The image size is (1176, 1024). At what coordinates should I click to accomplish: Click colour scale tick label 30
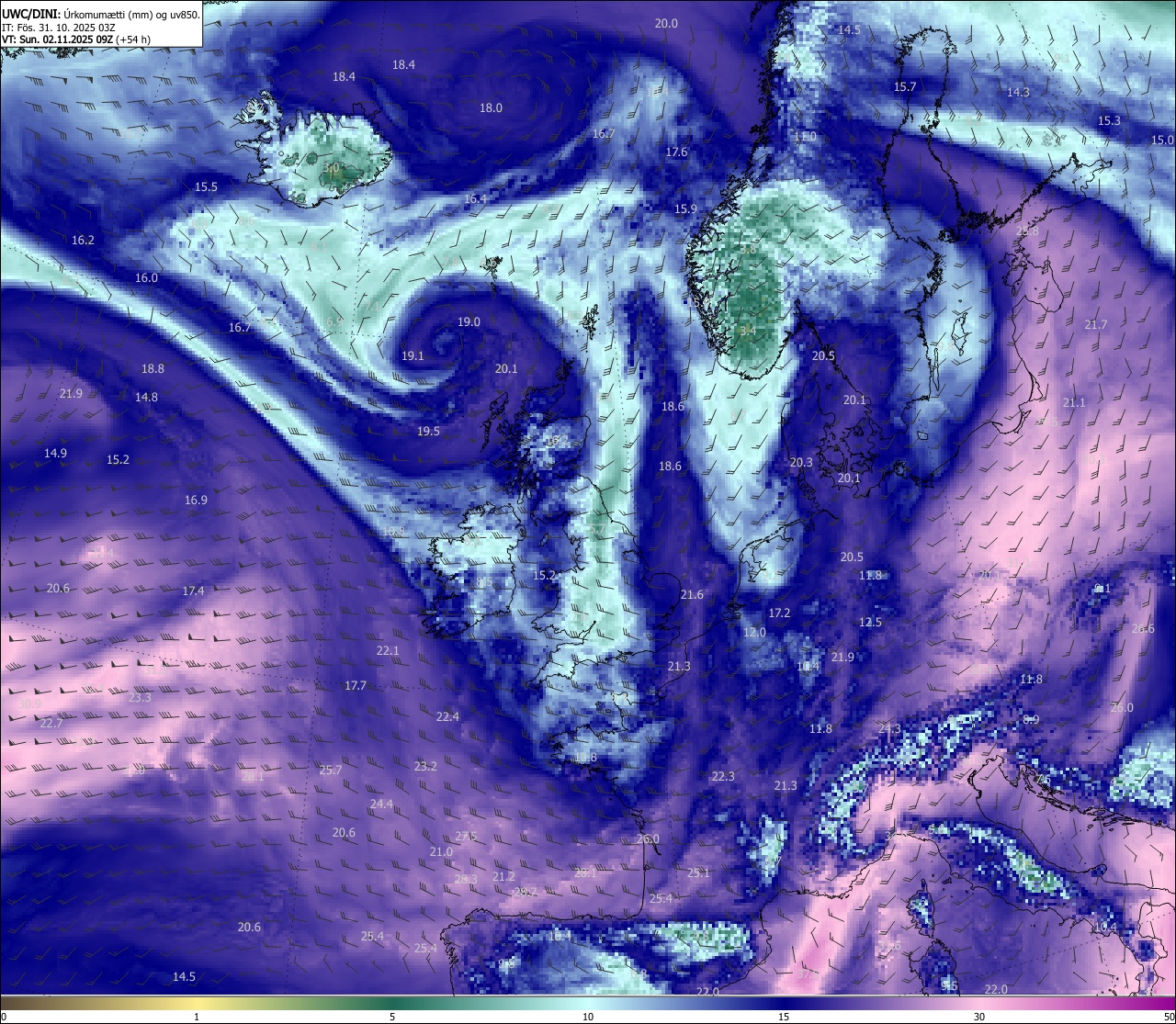tap(979, 1017)
